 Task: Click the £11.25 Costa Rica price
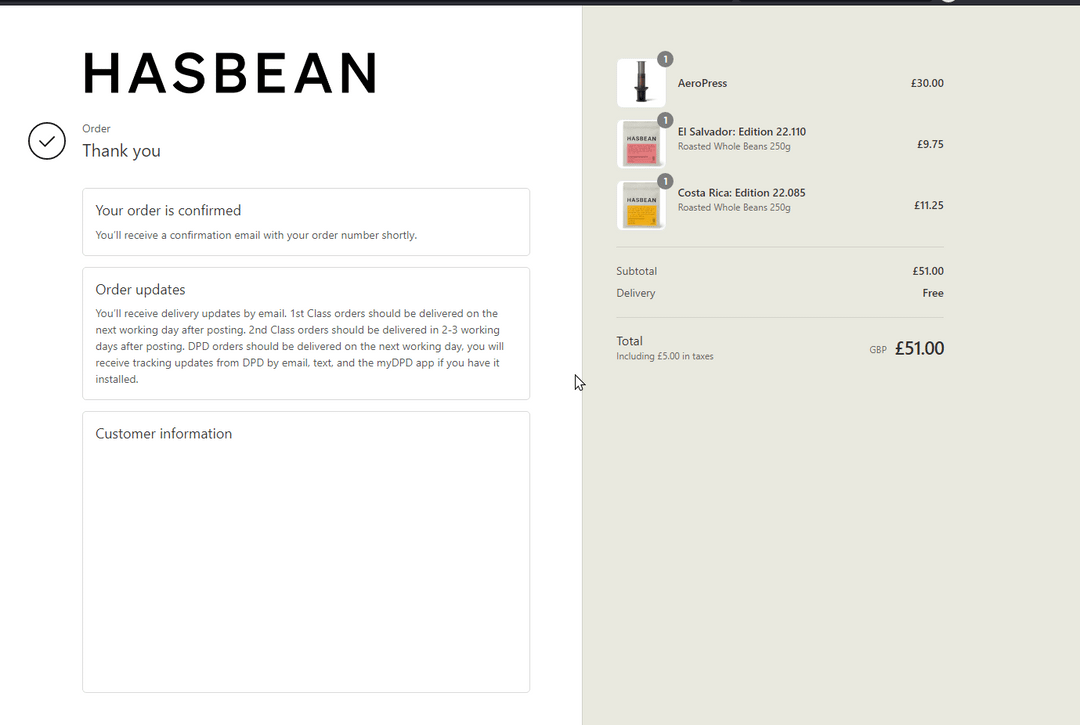click(x=928, y=206)
